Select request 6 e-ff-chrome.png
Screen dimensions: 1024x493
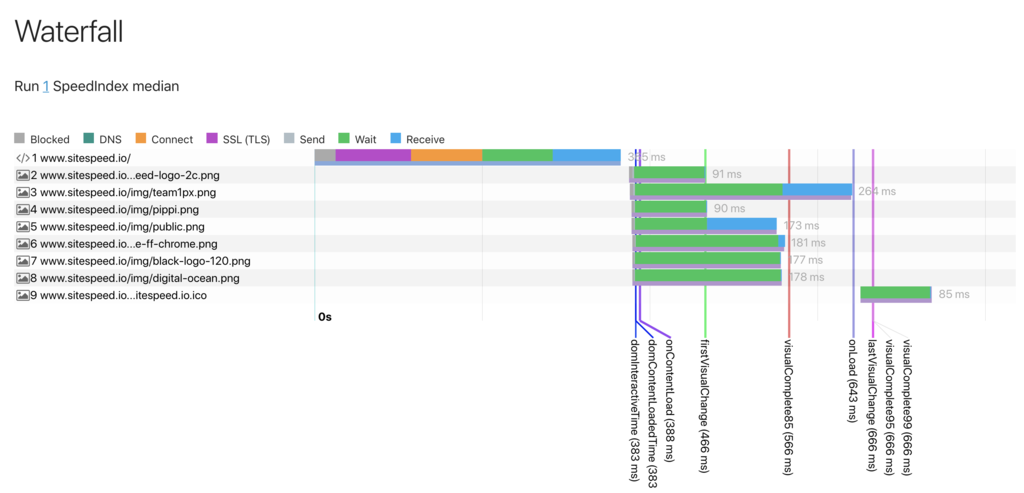click(515, 244)
